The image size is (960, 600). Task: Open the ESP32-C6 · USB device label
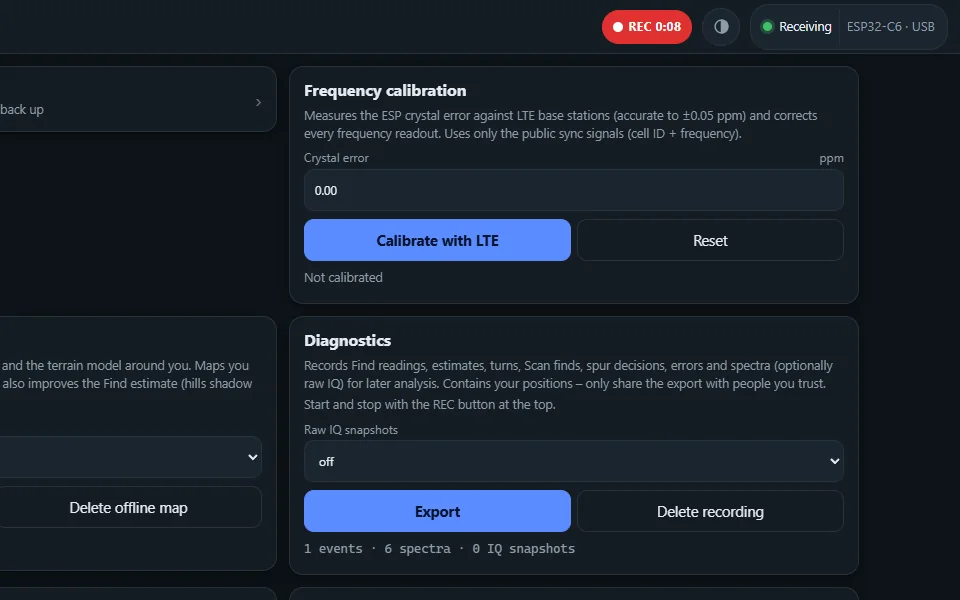pos(890,27)
